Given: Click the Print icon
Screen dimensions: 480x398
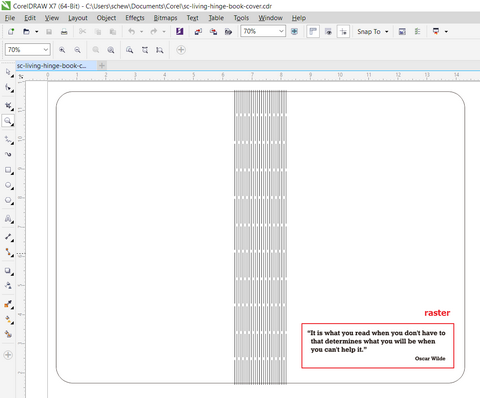Looking at the screenshot, I should 64,32.
